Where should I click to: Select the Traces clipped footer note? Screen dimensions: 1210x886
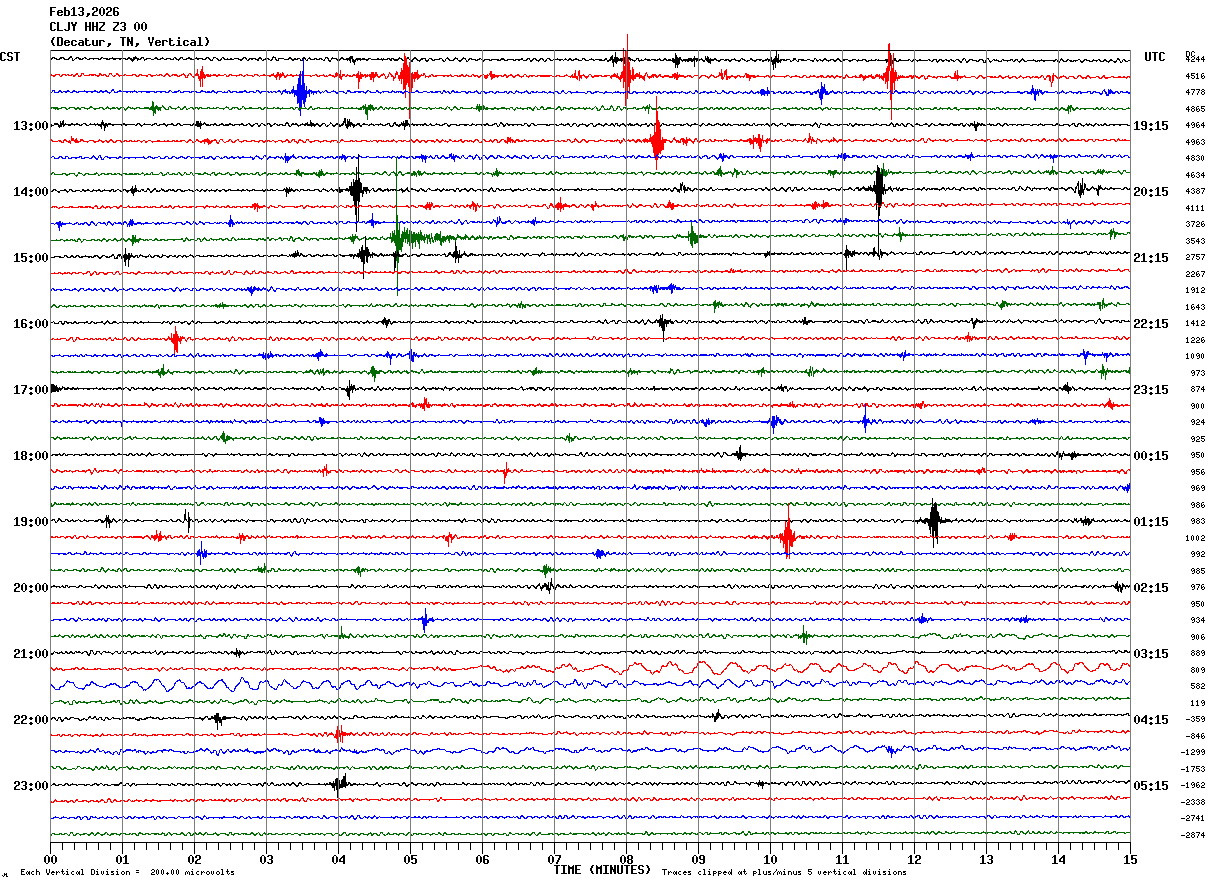(784, 873)
